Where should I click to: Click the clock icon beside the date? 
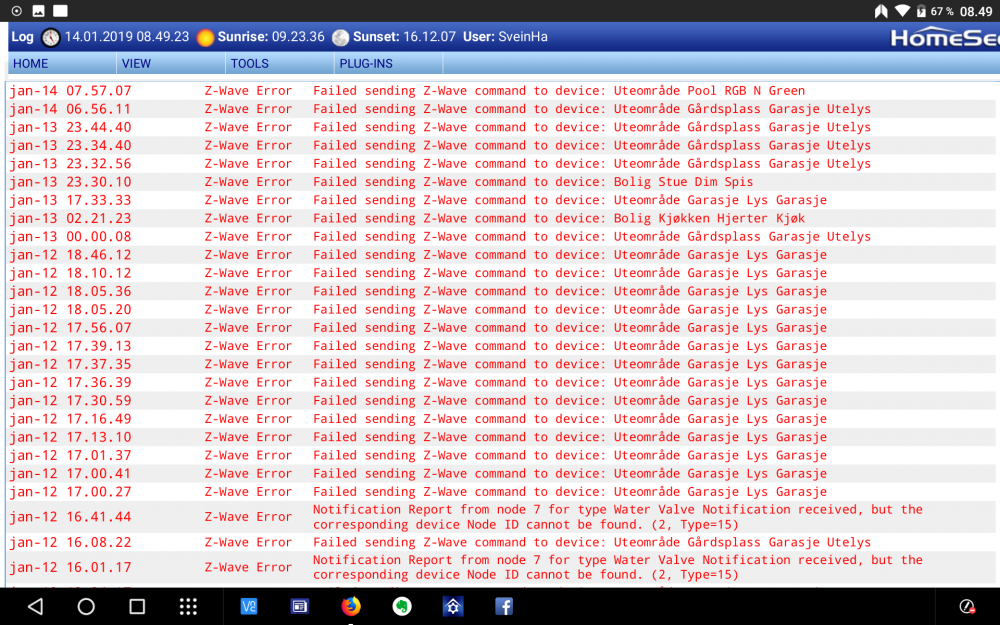pos(51,36)
